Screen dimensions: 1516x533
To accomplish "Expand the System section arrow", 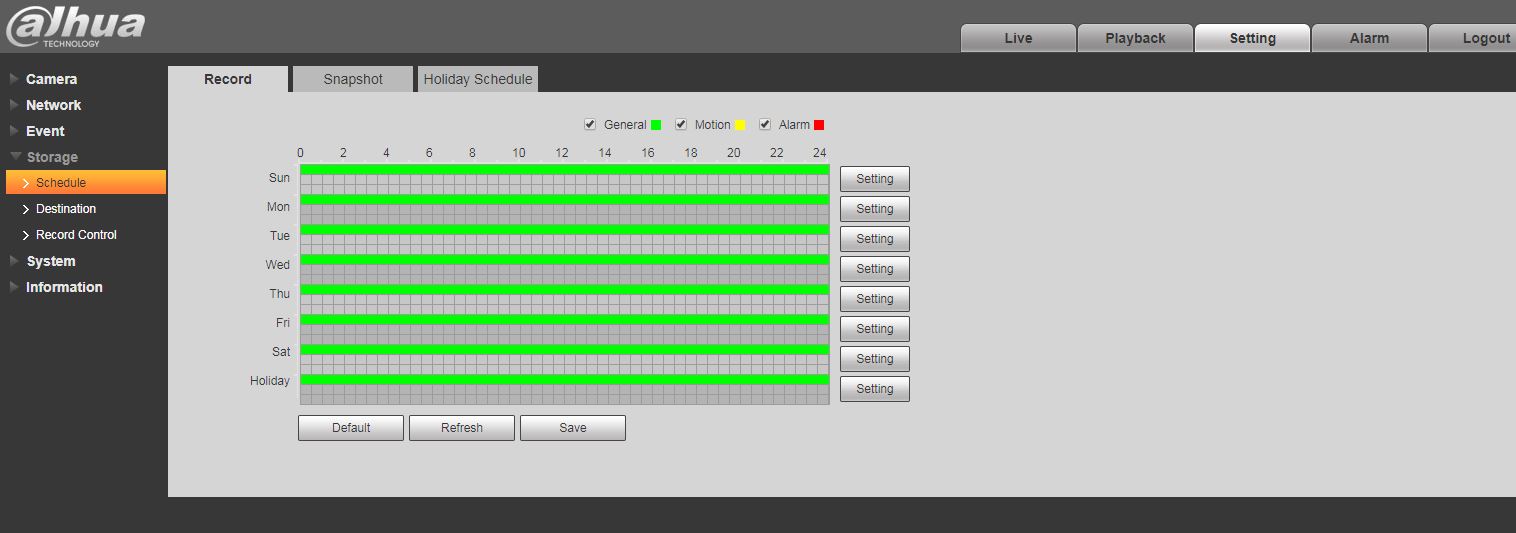I will pos(14,261).
